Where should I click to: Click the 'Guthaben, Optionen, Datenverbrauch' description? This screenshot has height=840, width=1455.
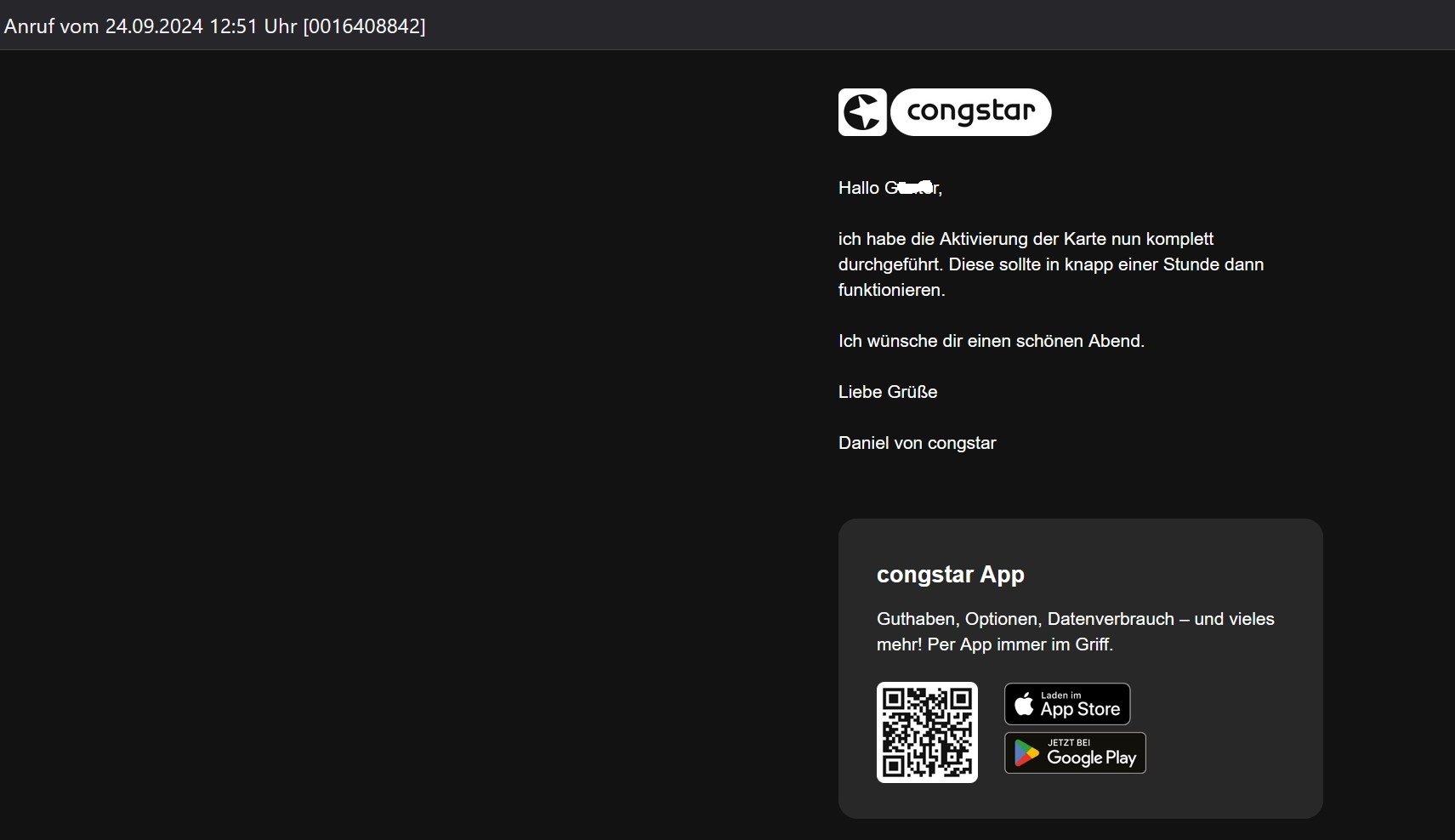(x=1025, y=619)
